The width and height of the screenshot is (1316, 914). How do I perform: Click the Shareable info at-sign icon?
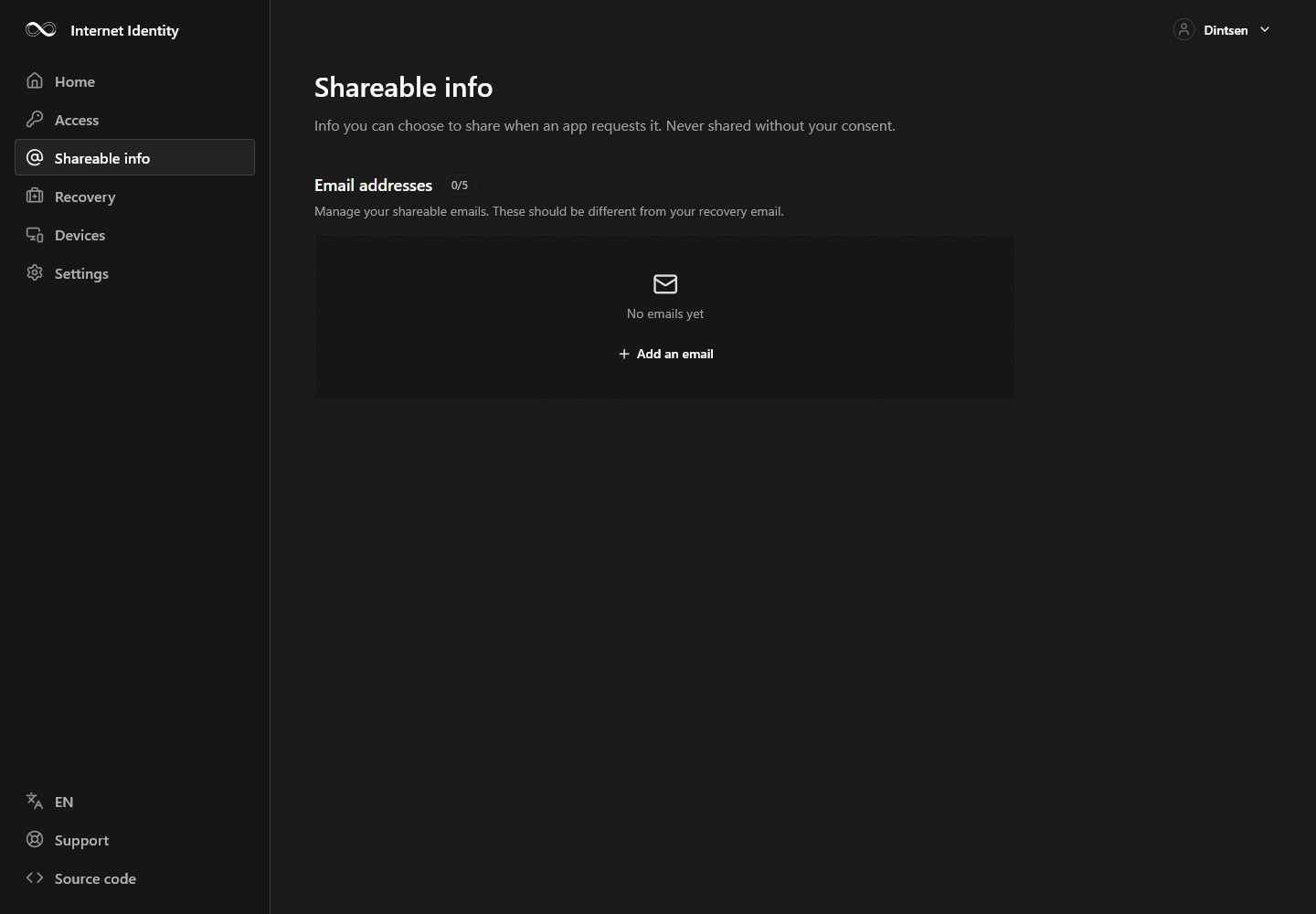pos(35,158)
